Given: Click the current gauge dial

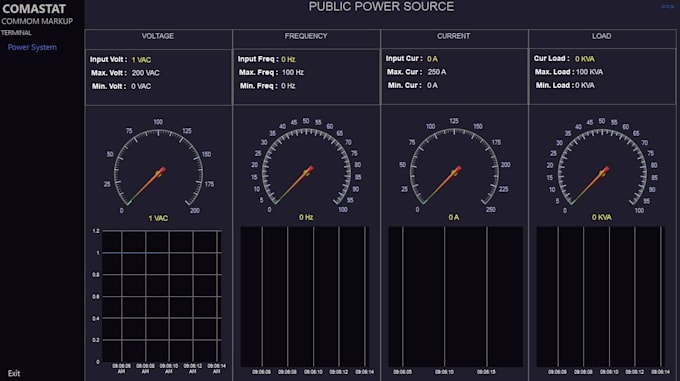Looking at the screenshot, I should (454, 166).
